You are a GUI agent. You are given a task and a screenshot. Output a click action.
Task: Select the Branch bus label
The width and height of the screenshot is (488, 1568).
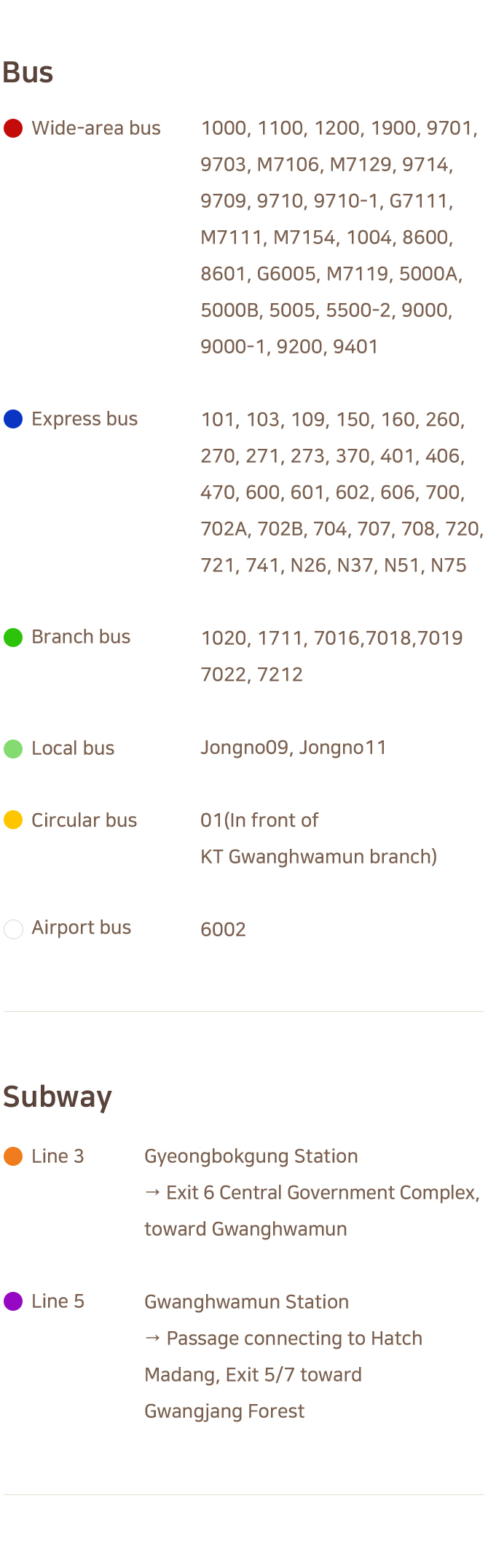81,637
